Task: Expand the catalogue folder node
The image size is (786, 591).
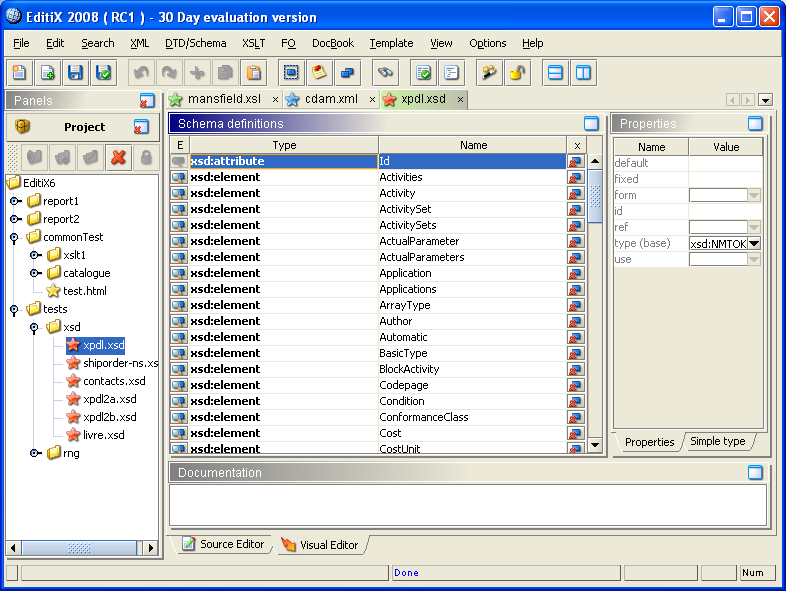Action: [36, 273]
